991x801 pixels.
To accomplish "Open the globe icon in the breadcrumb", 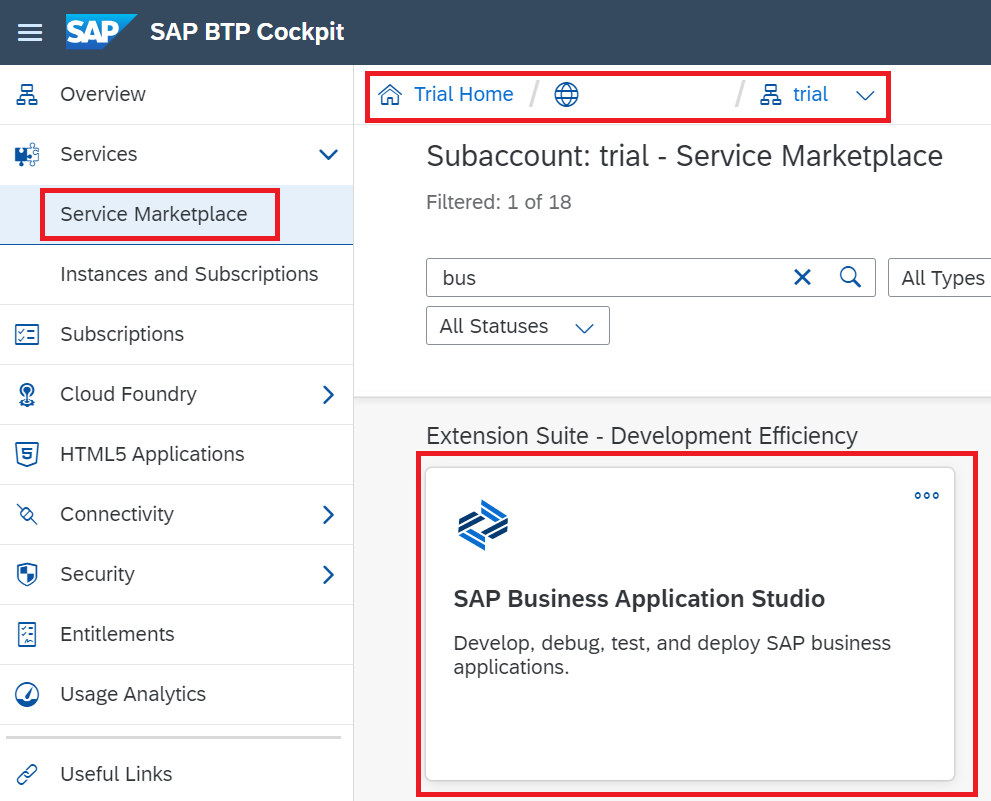I will 566,93.
